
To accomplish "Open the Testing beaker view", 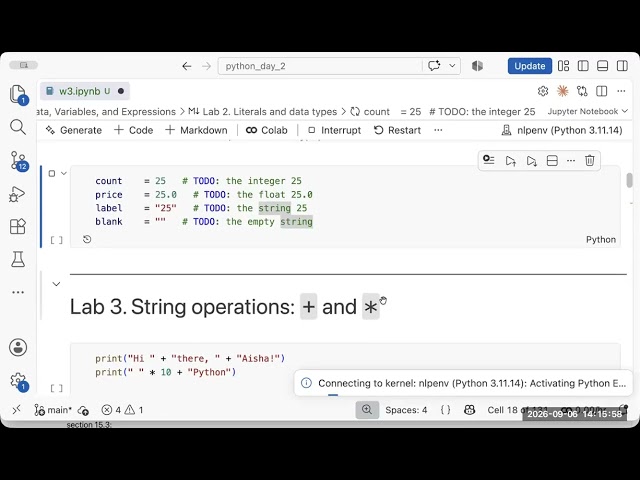I will [18, 259].
